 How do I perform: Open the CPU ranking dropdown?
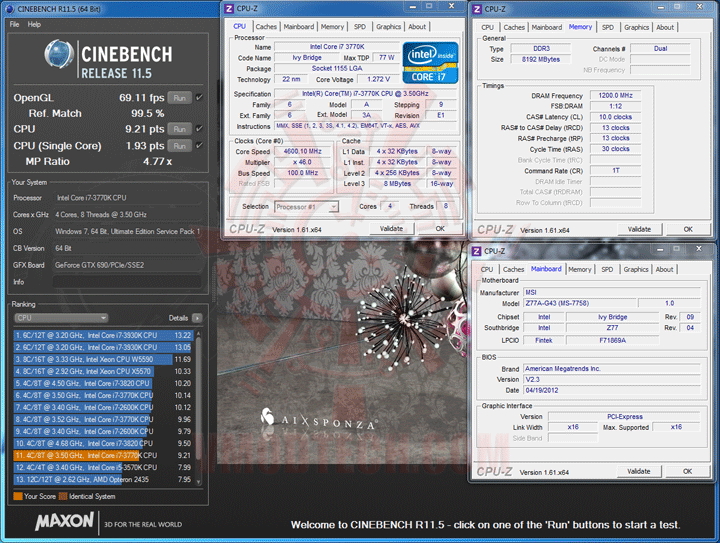pyautogui.click(x=61, y=318)
